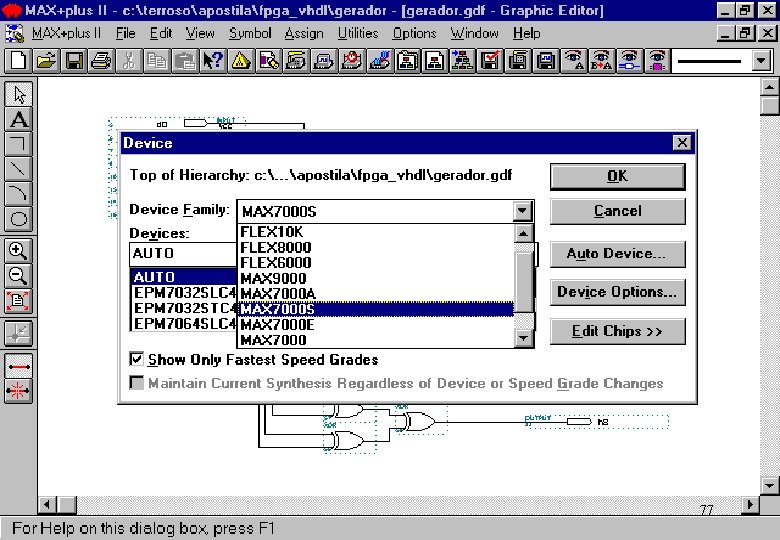Image resolution: width=780 pixels, height=540 pixels.
Task: Choose FLEX10K in the family list
Action: (376, 232)
